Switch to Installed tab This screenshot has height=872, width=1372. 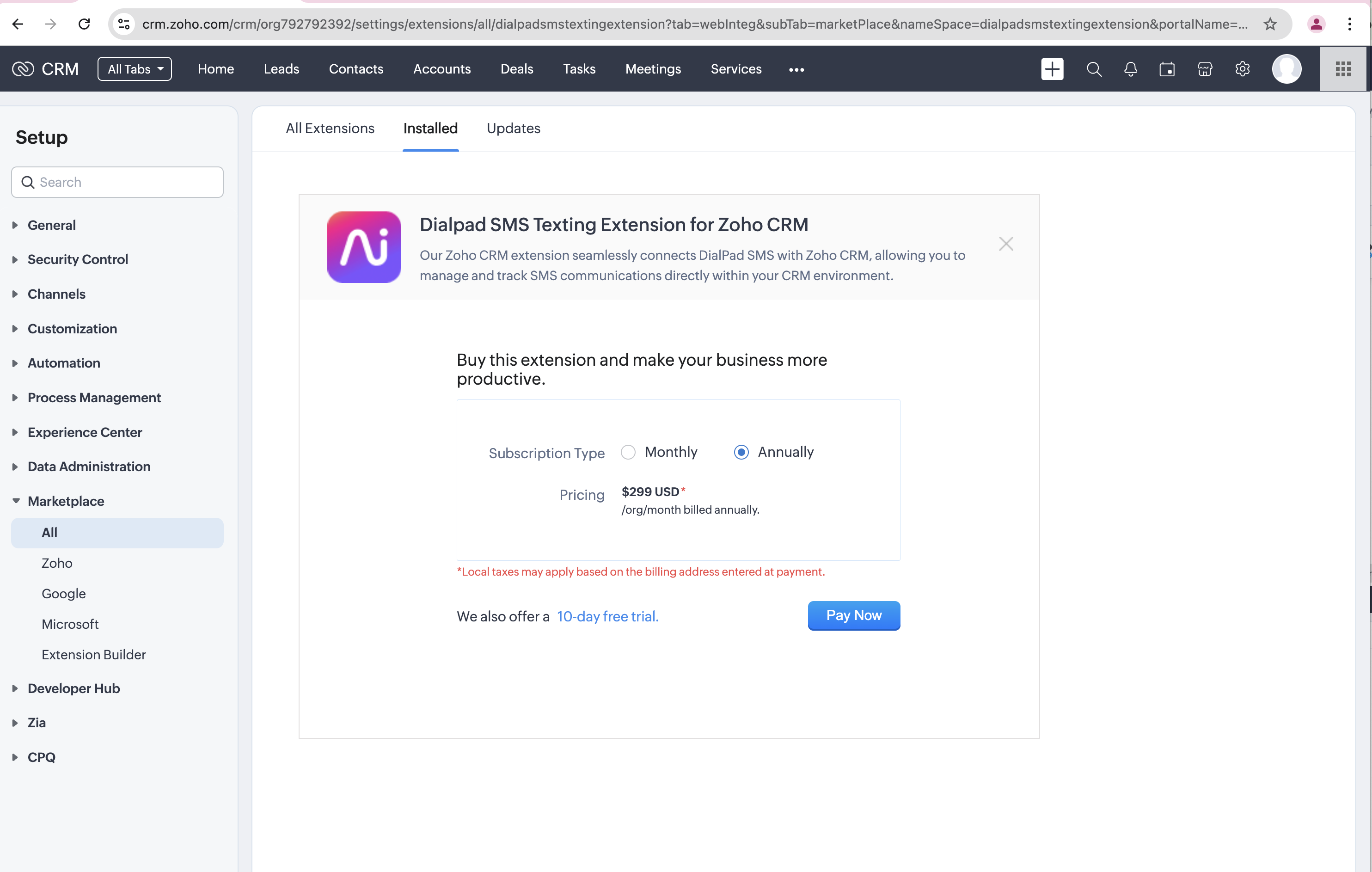430,128
